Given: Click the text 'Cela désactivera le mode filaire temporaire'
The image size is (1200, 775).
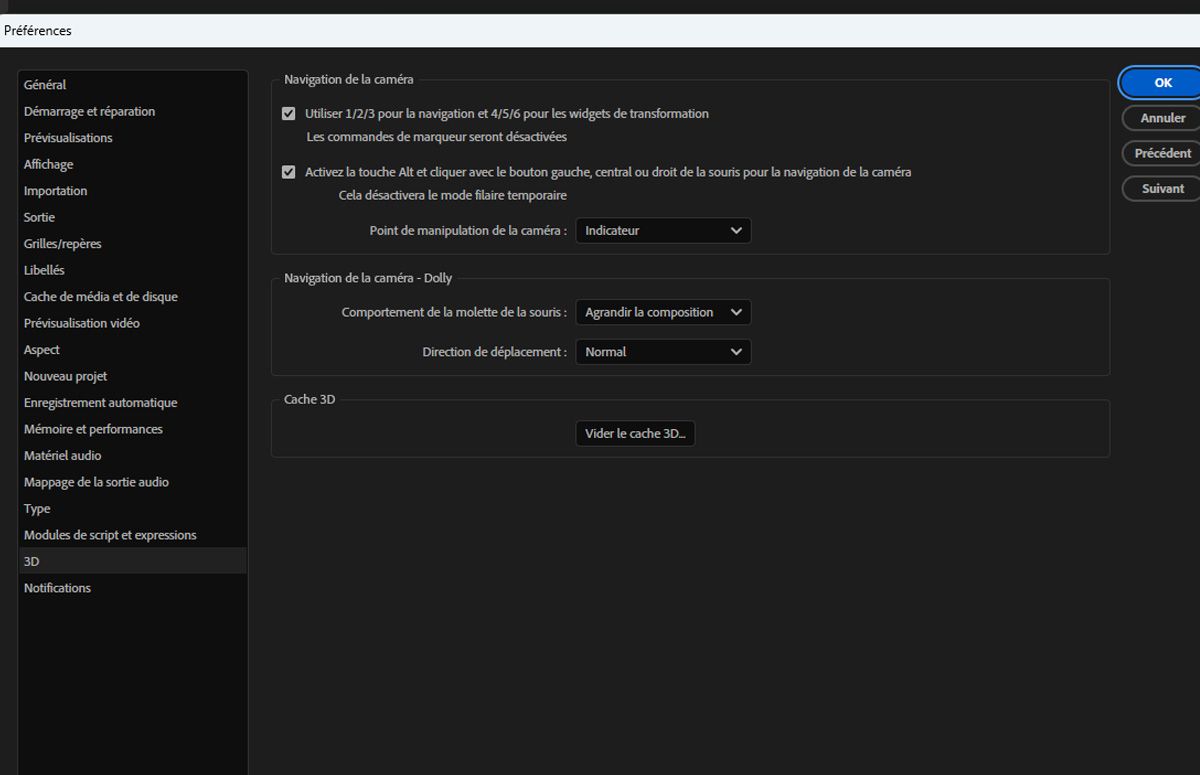Looking at the screenshot, I should click(453, 196).
